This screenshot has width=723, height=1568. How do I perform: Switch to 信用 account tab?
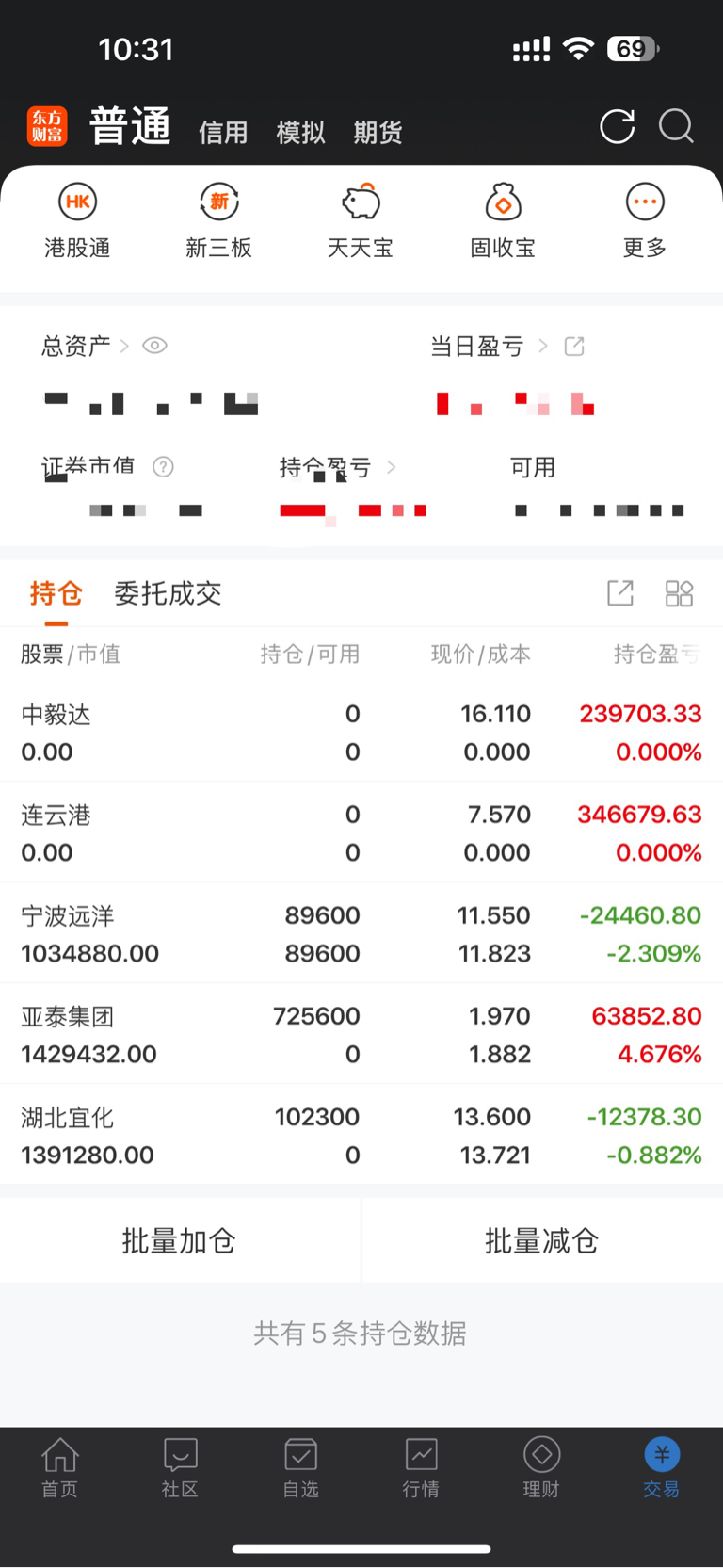pos(223,133)
